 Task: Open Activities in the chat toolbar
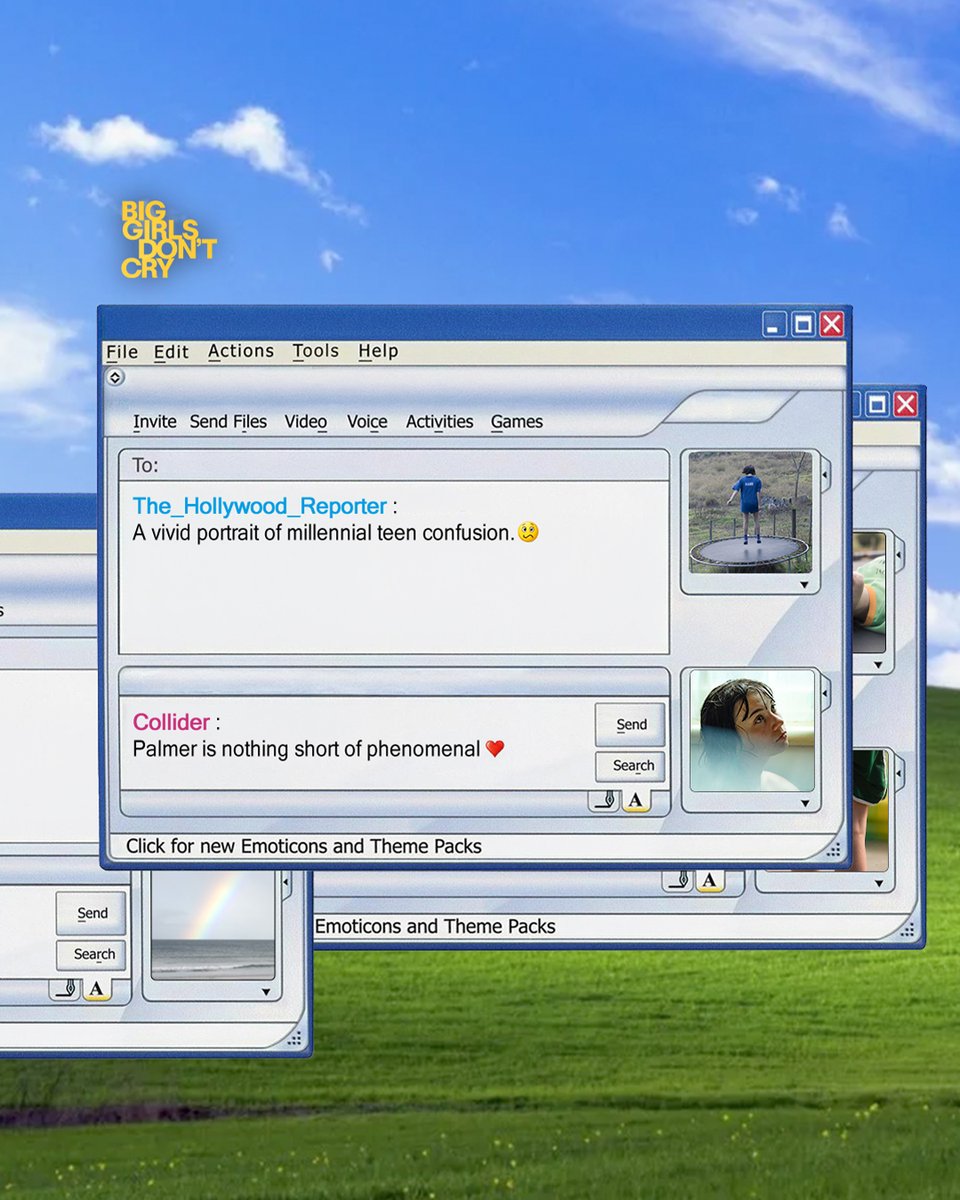coord(440,422)
